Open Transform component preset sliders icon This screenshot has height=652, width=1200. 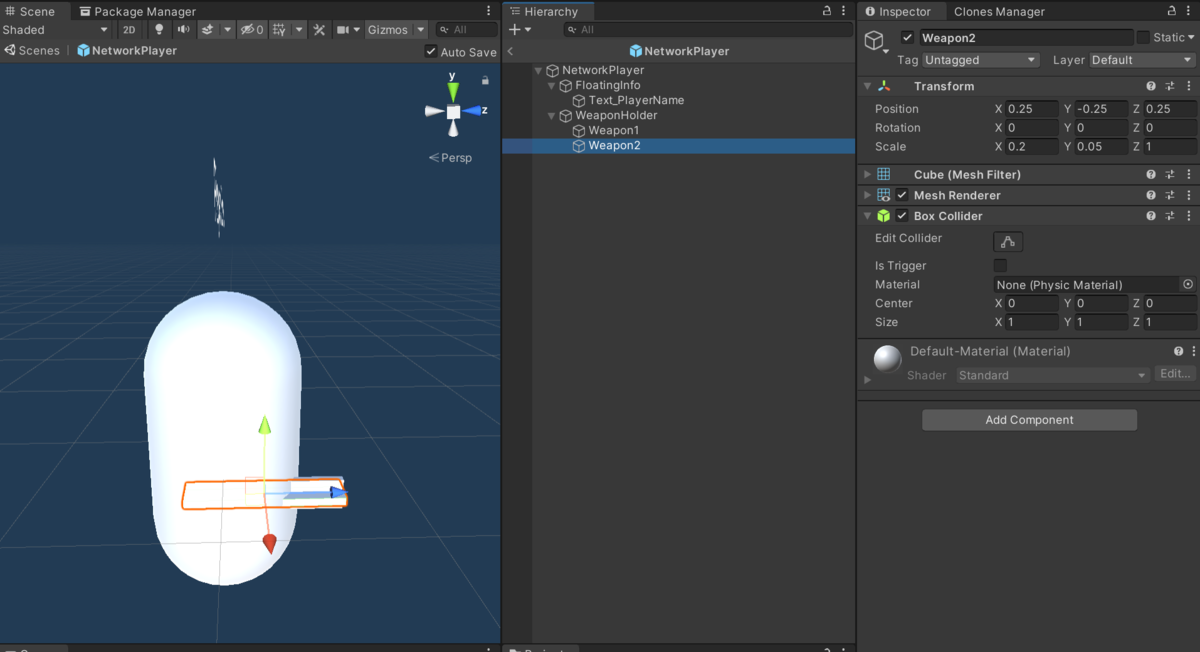click(1170, 86)
